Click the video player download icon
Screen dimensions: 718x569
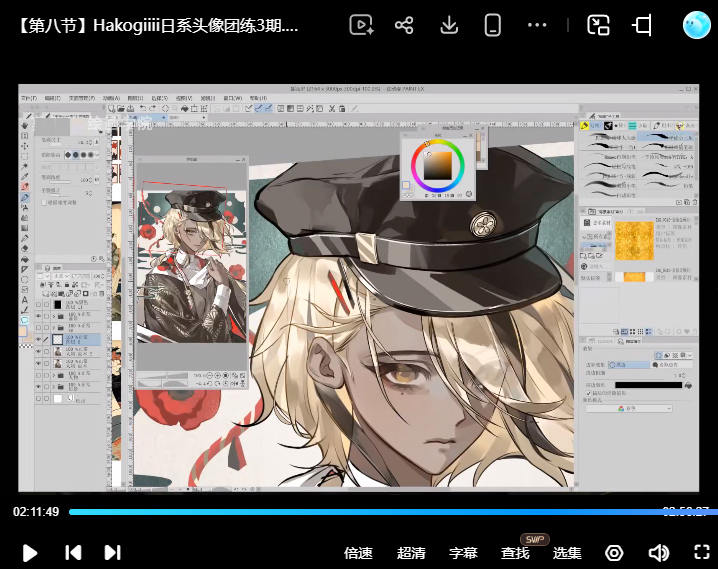449,25
